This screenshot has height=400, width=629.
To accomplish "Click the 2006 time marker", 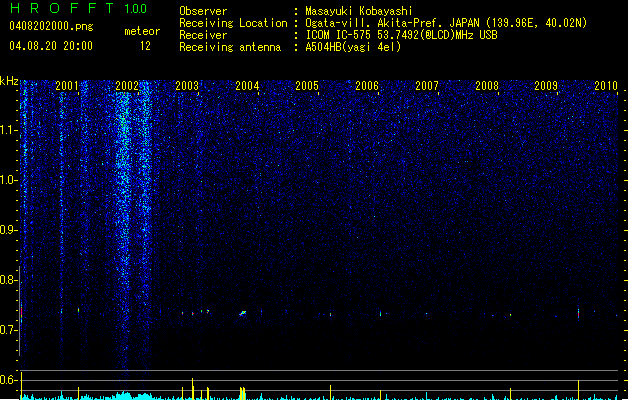I will 367,85.
